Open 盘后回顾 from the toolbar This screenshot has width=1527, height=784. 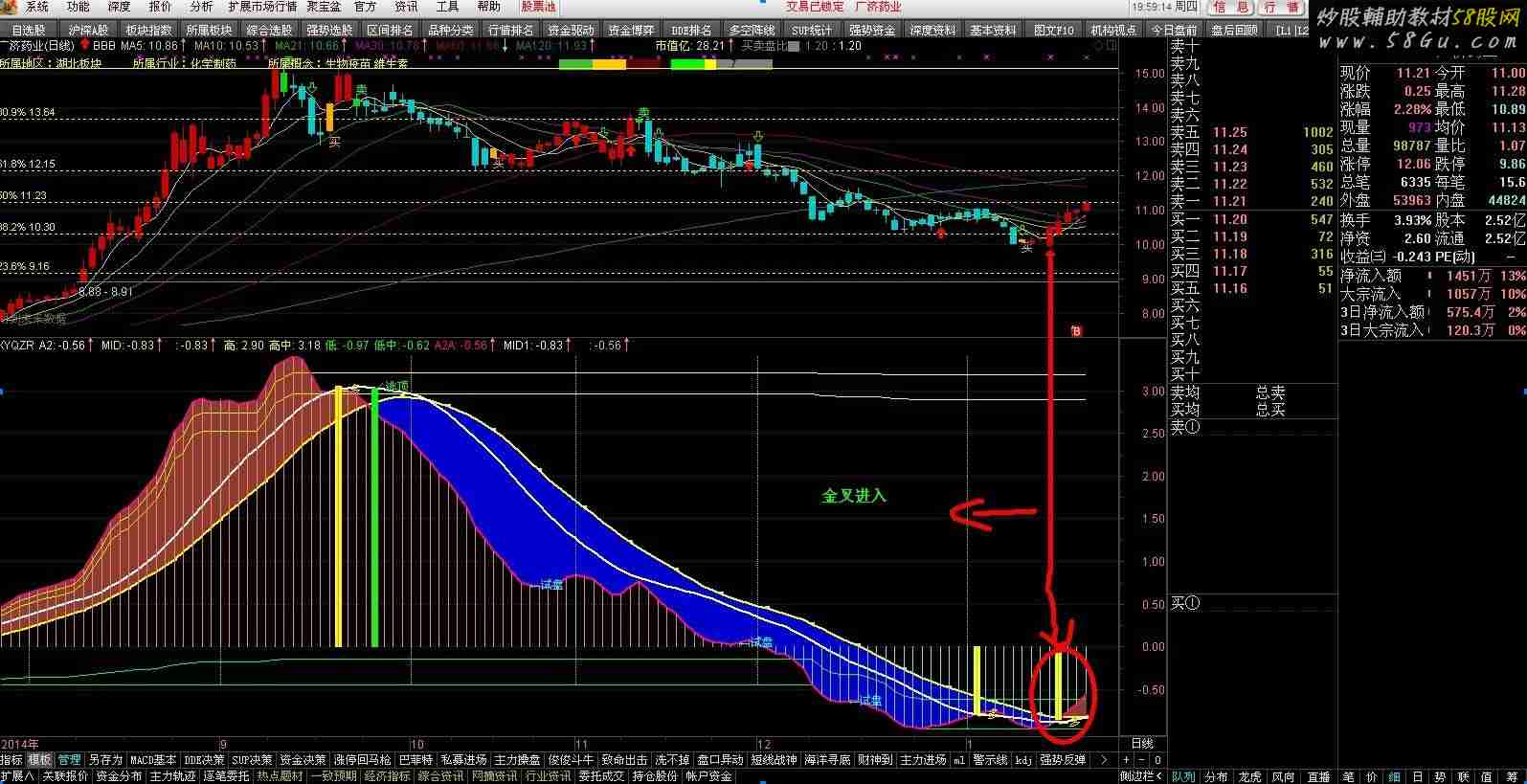pyautogui.click(x=1234, y=30)
